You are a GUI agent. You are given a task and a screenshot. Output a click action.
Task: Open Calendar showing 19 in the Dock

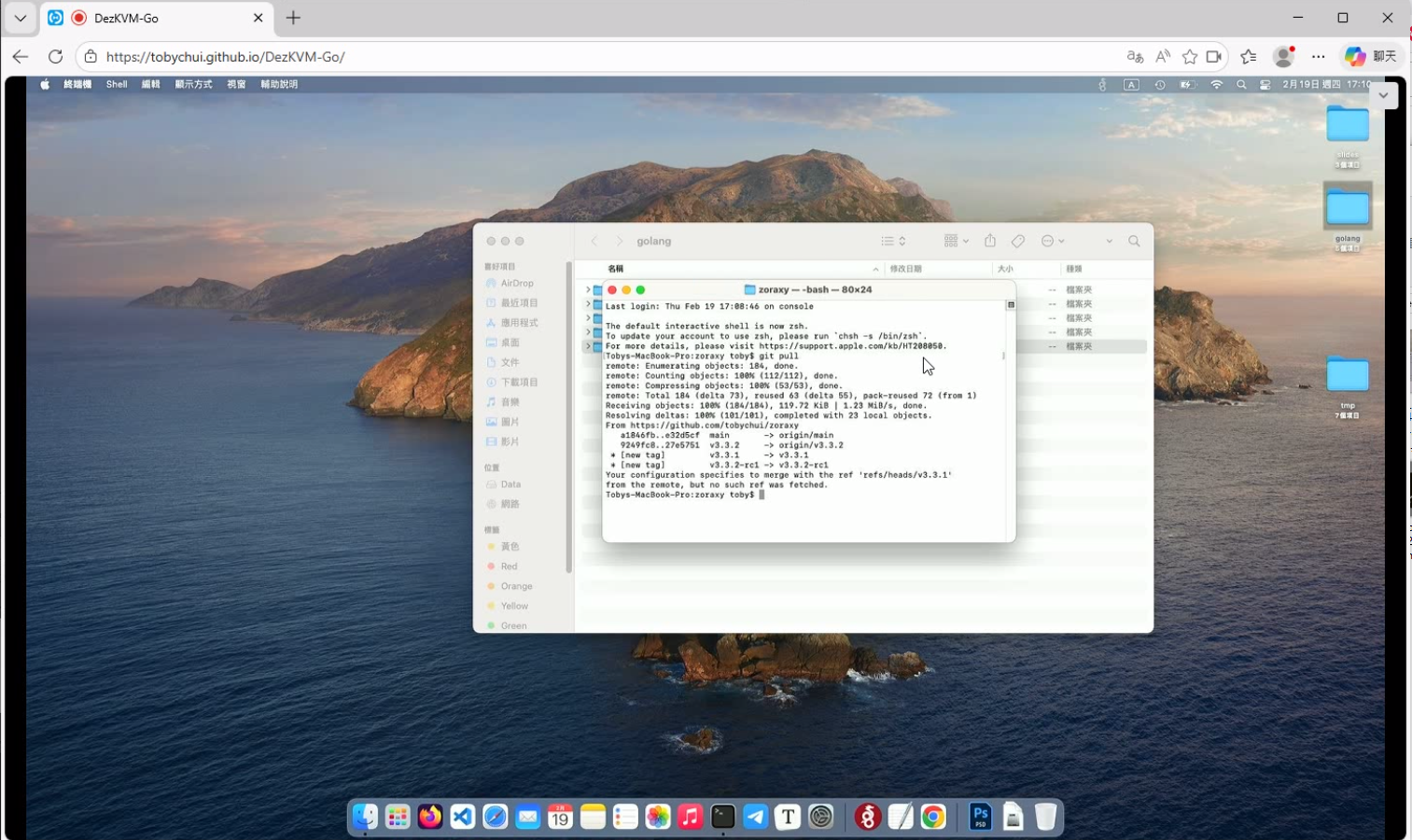pyautogui.click(x=560, y=818)
